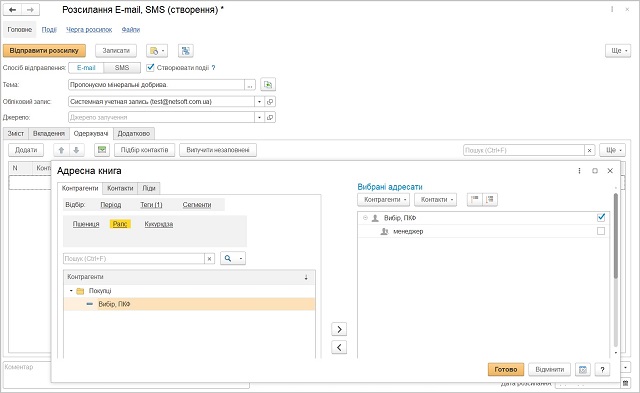The width and height of the screenshot is (640, 393).
Task: Open the Черга розсилок link
Action: point(89,29)
